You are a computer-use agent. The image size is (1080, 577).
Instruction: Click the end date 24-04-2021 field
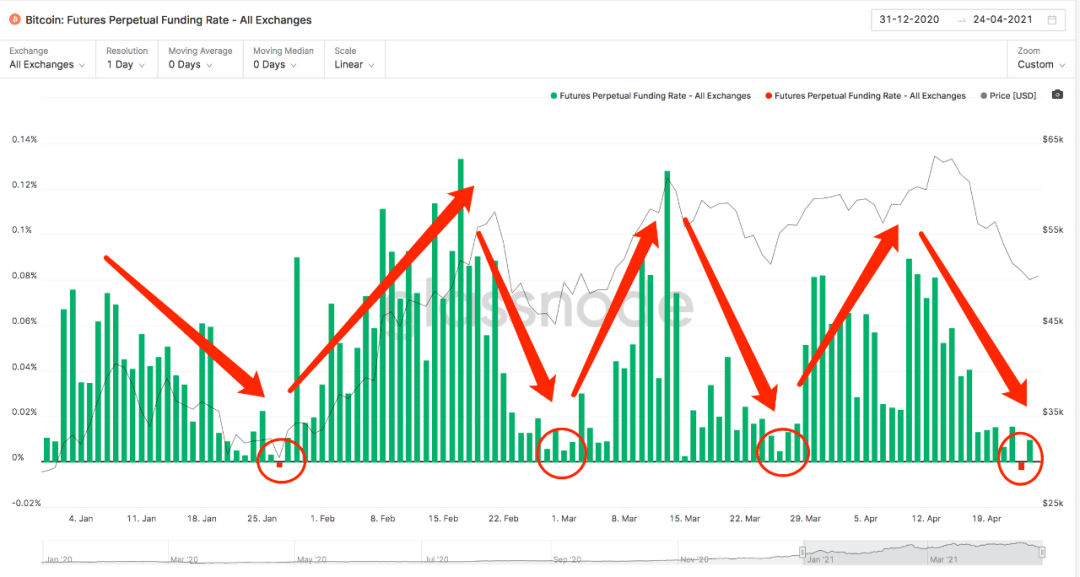point(1002,19)
